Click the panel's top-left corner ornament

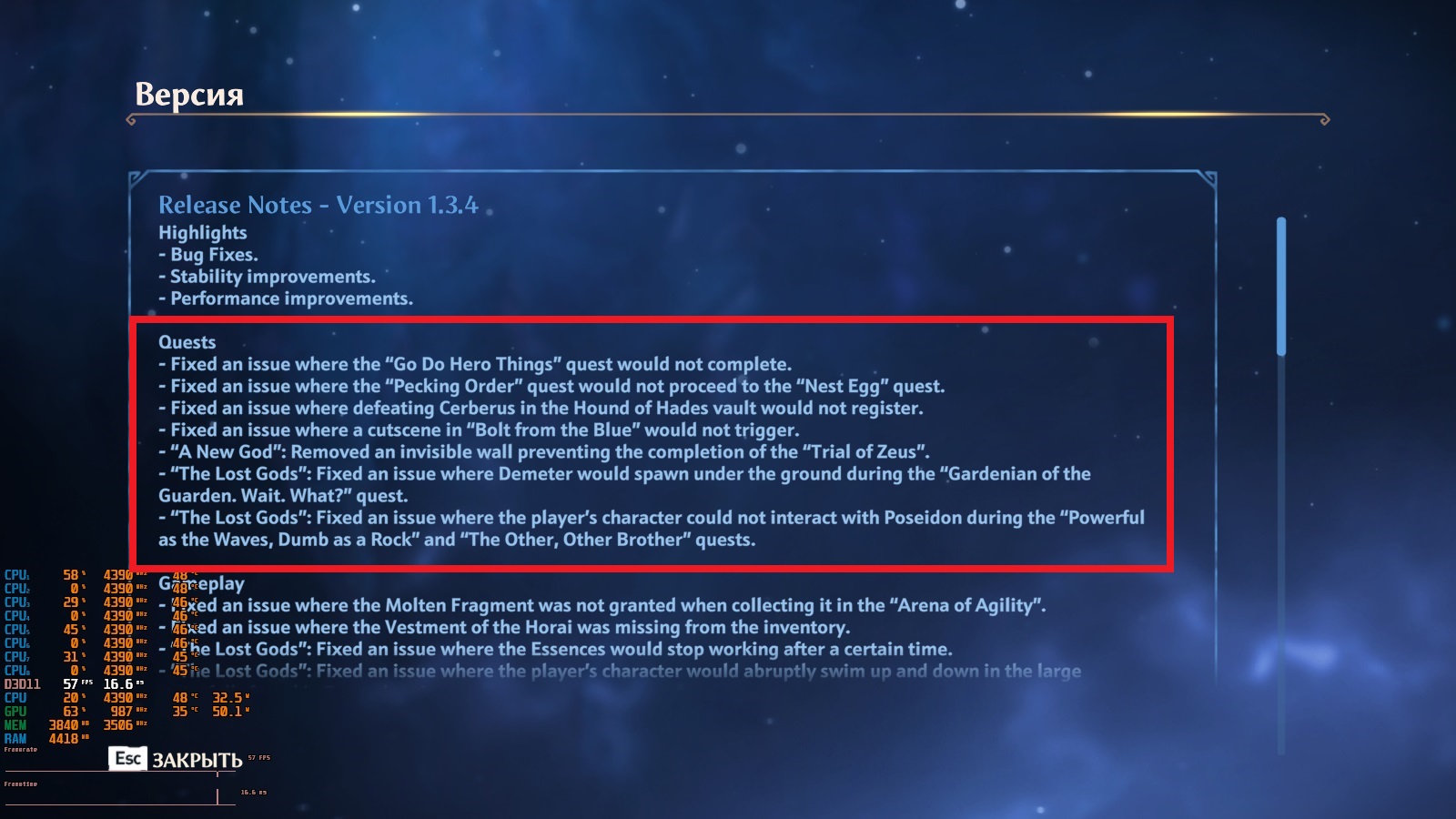click(x=137, y=178)
